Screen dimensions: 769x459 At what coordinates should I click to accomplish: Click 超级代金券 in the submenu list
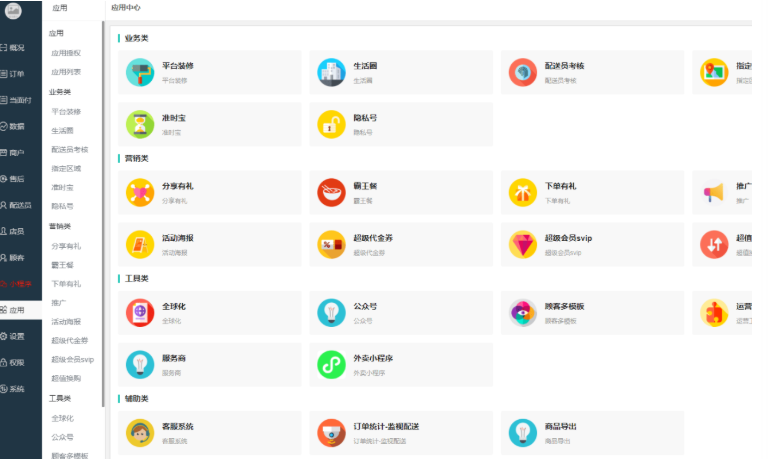[x=70, y=340]
